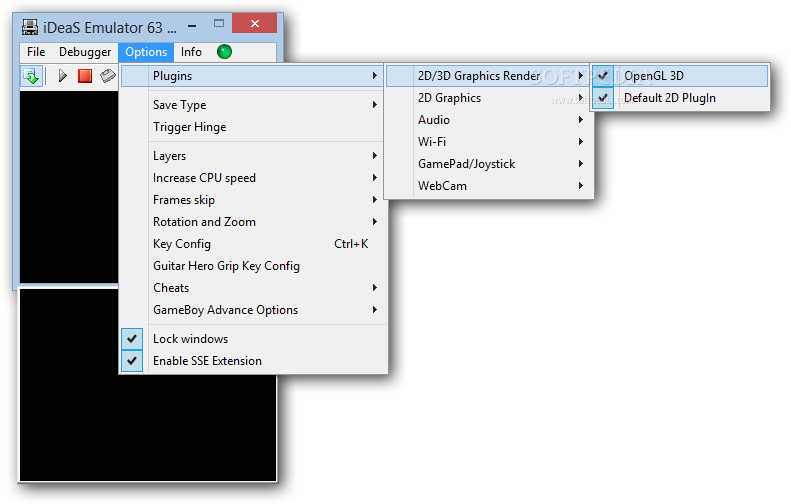
Task: Choose Trigger Hinge option
Action: (x=252, y=127)
